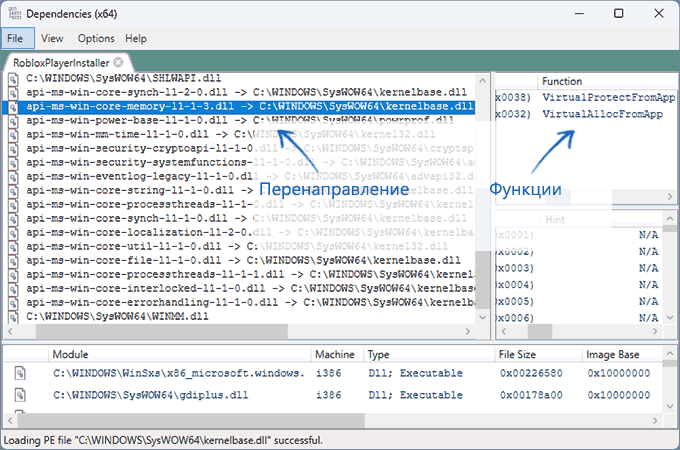680x450 pixels.
Task: Click icon beside api-ms-win-core-processthreads-l1-1-1.dll
Action: point(13,275)
